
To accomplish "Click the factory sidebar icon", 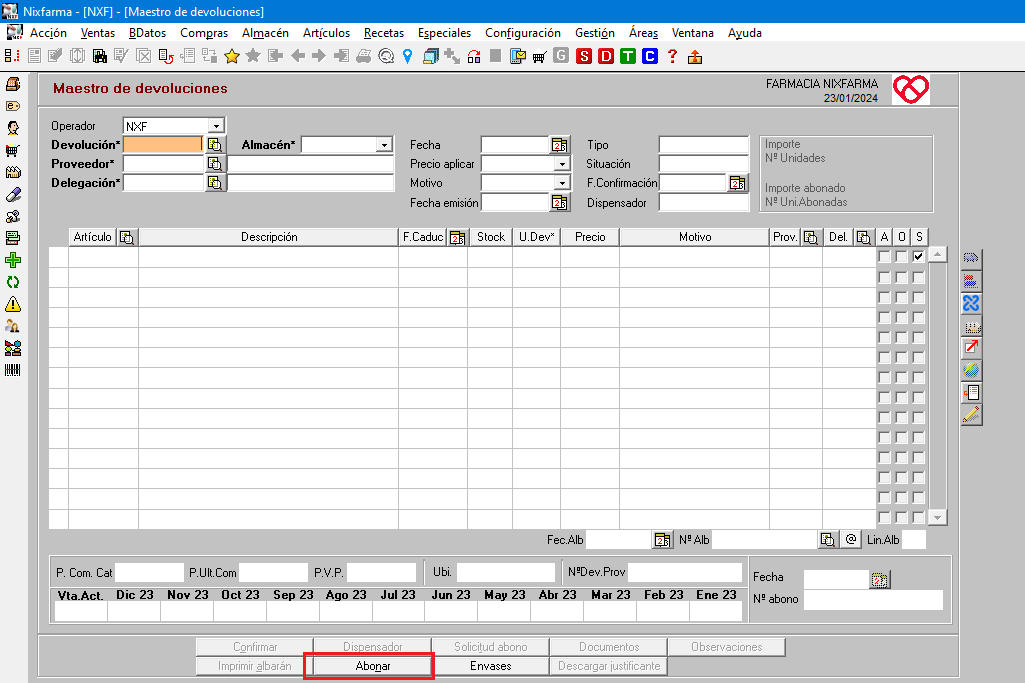I will [13, 172].
